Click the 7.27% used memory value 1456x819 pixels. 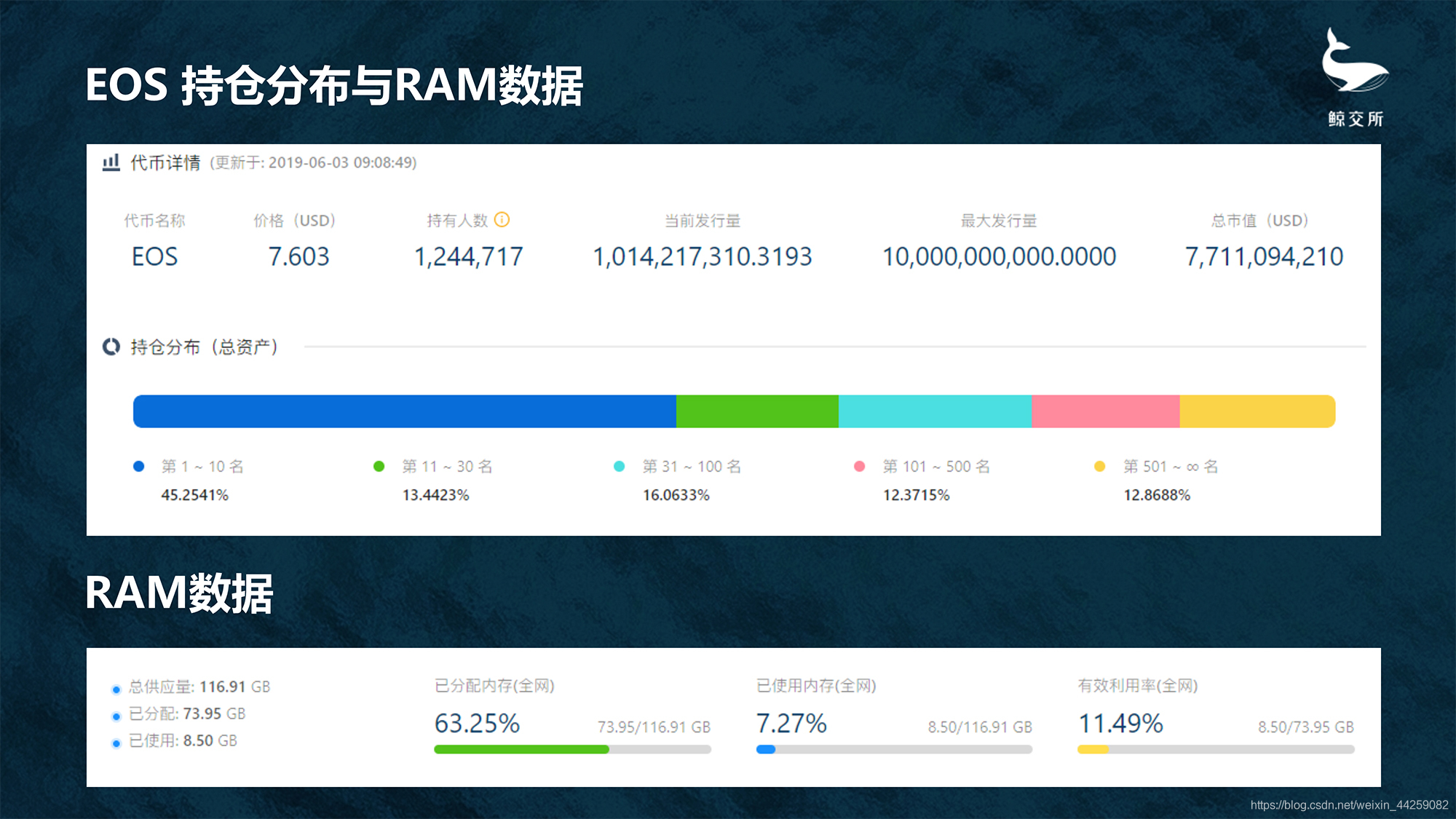(x=791, y=723)
